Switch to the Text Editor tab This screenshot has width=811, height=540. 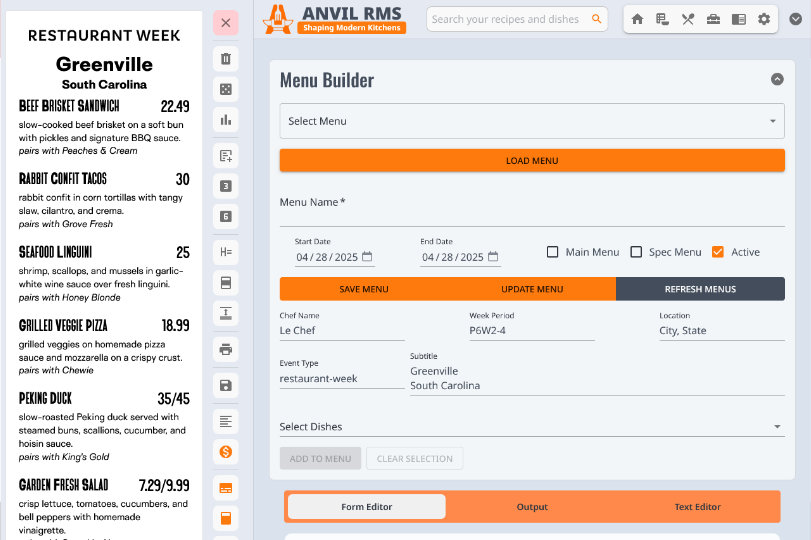(x=697, y=507)
